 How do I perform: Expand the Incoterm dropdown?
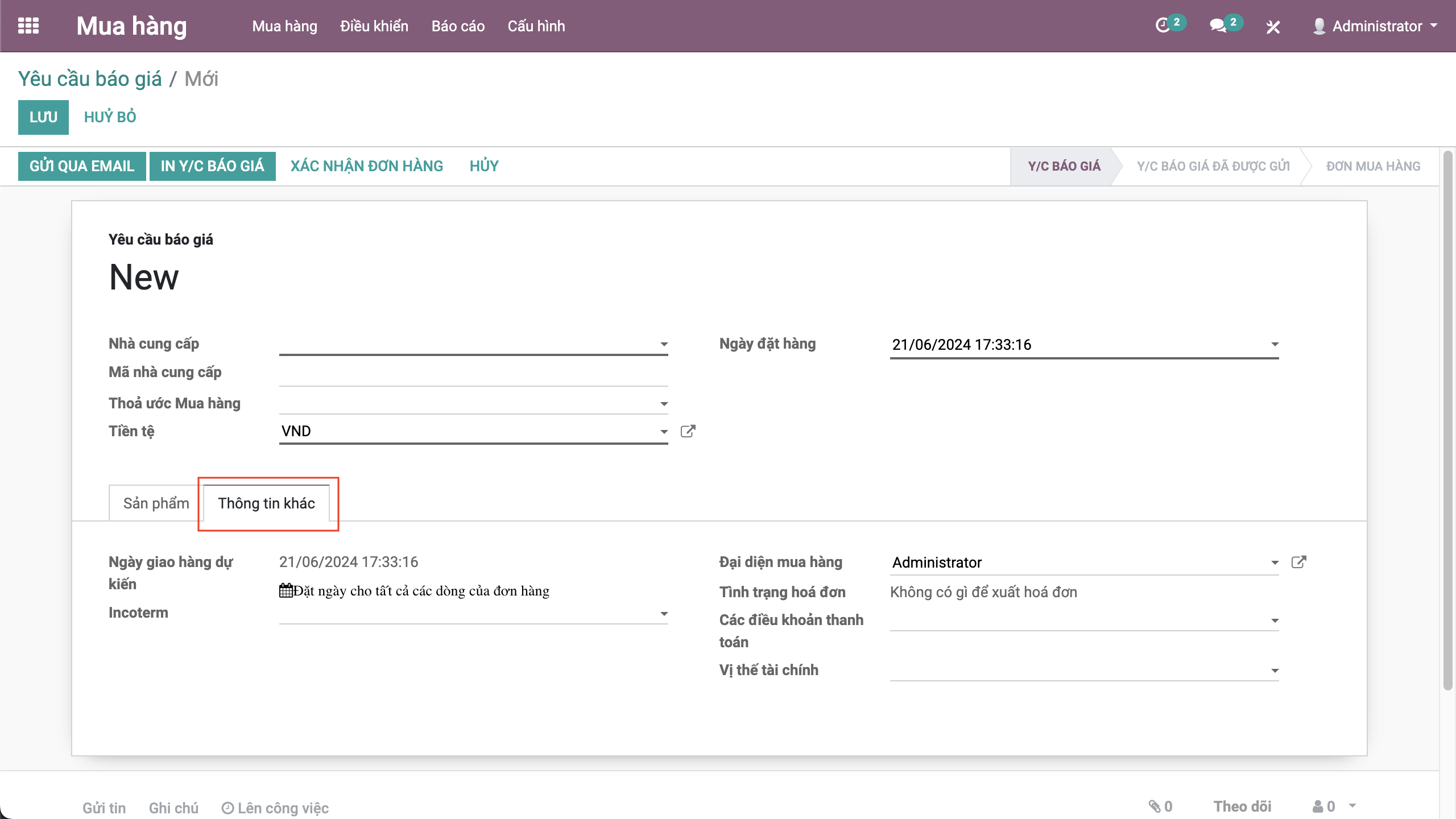coord(664,614)
